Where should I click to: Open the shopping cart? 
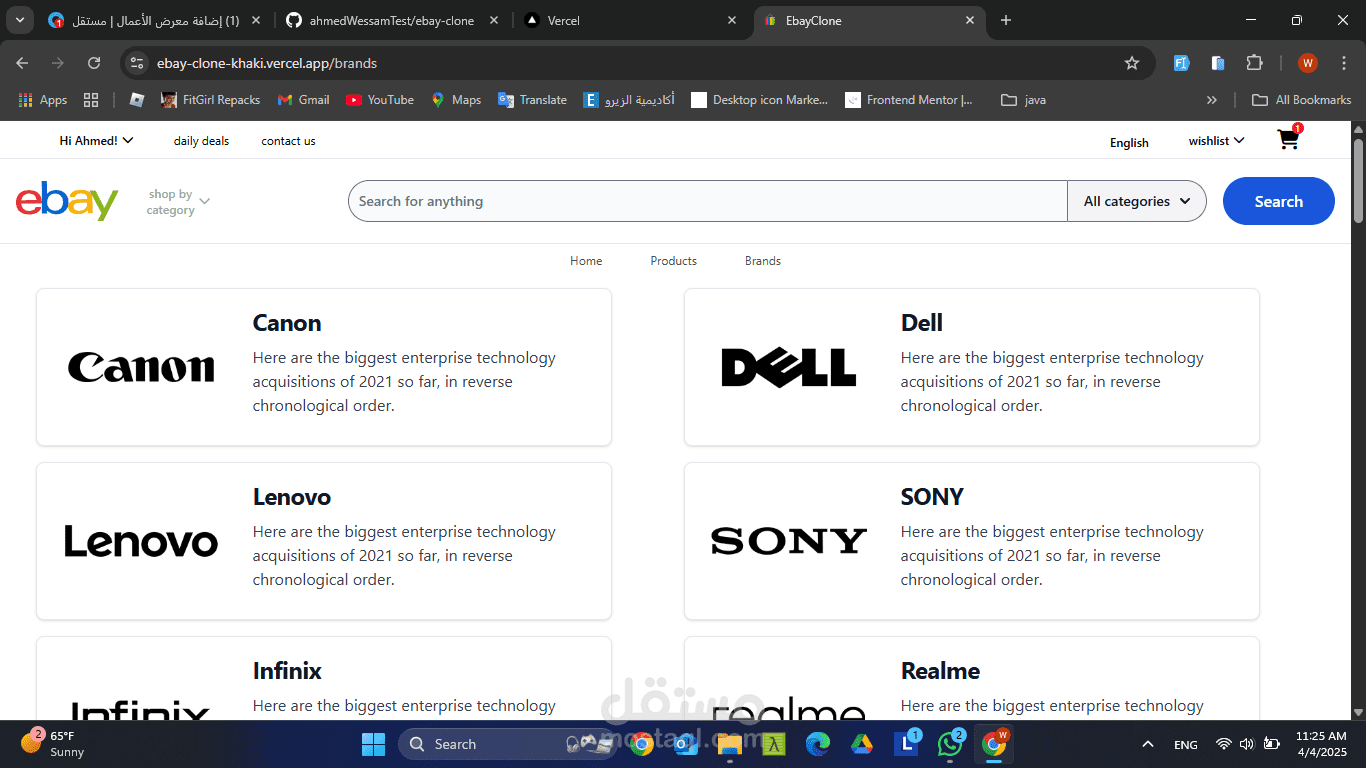click(1289, 140)
